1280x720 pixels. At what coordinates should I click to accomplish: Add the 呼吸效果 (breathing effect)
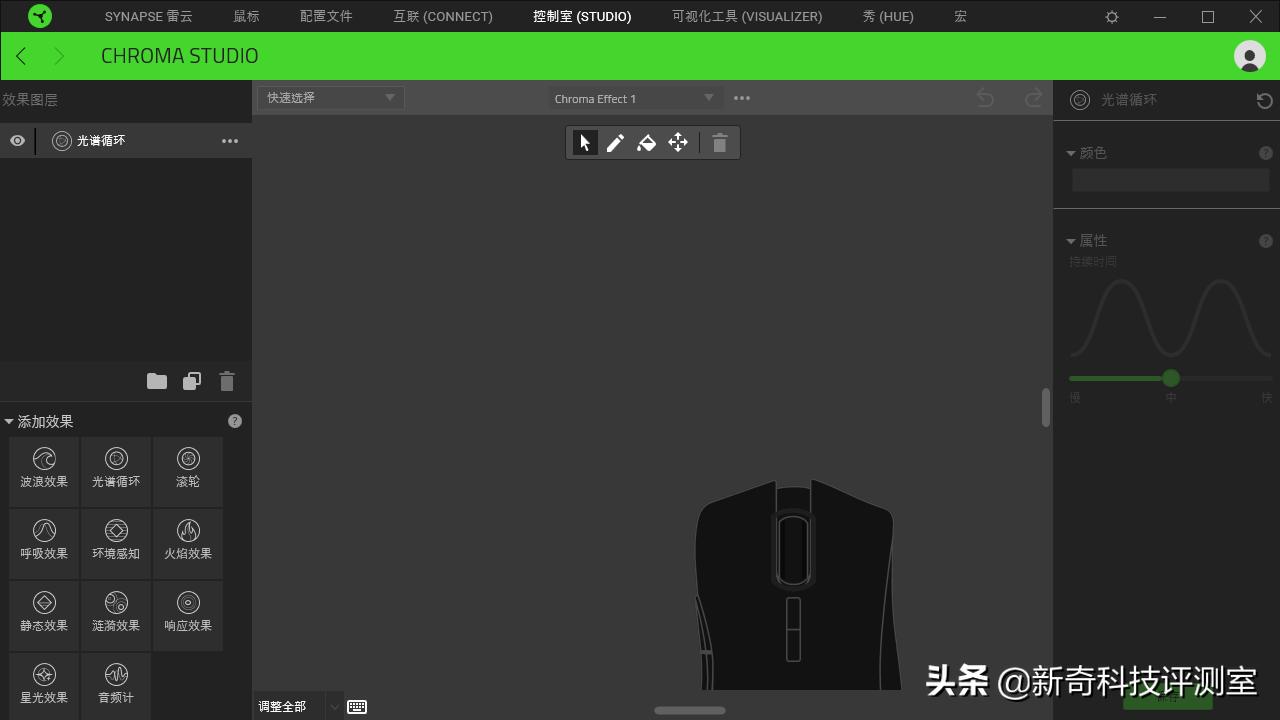43,543
